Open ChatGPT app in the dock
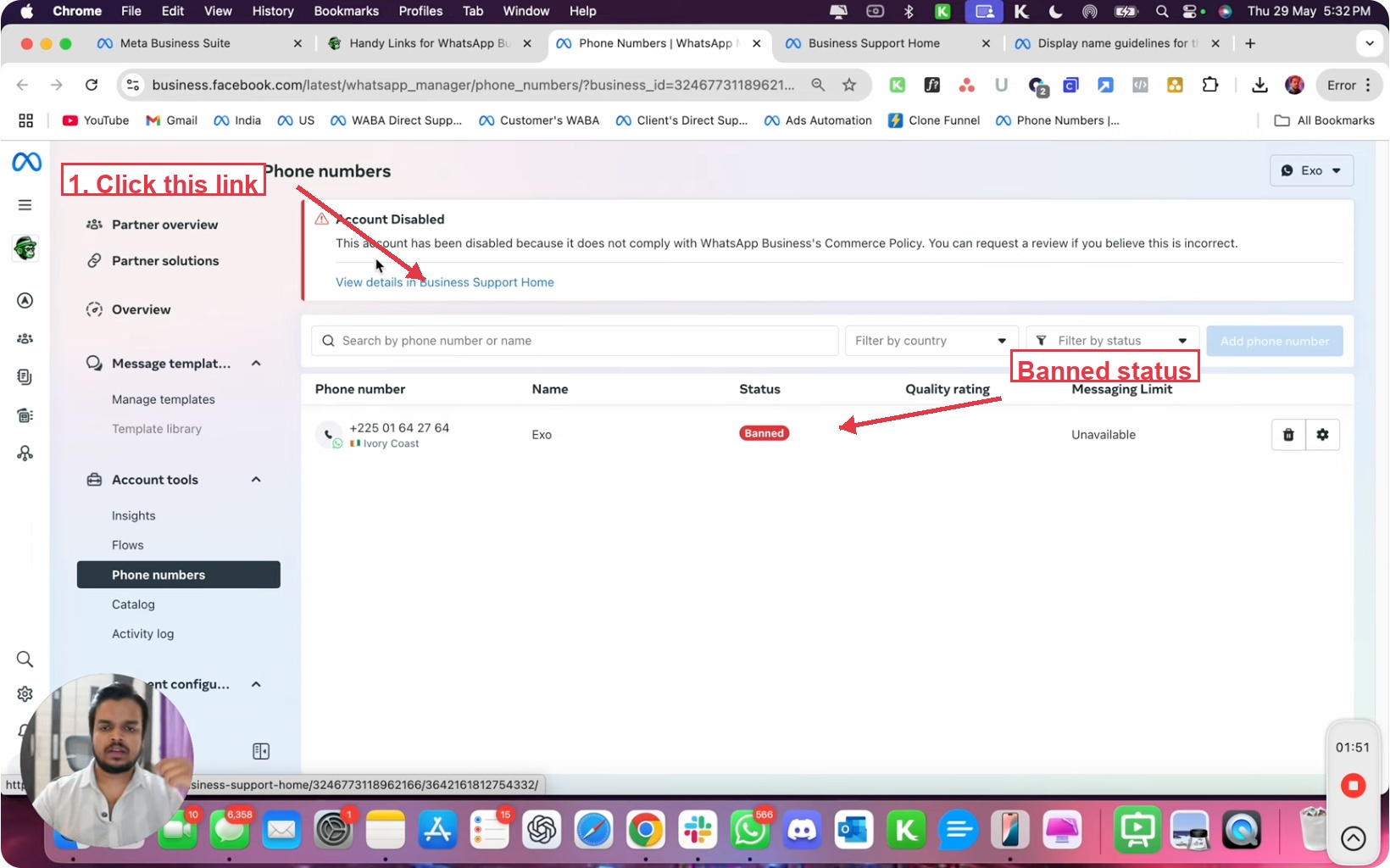 pyautogui.click(x=542, y=830)
